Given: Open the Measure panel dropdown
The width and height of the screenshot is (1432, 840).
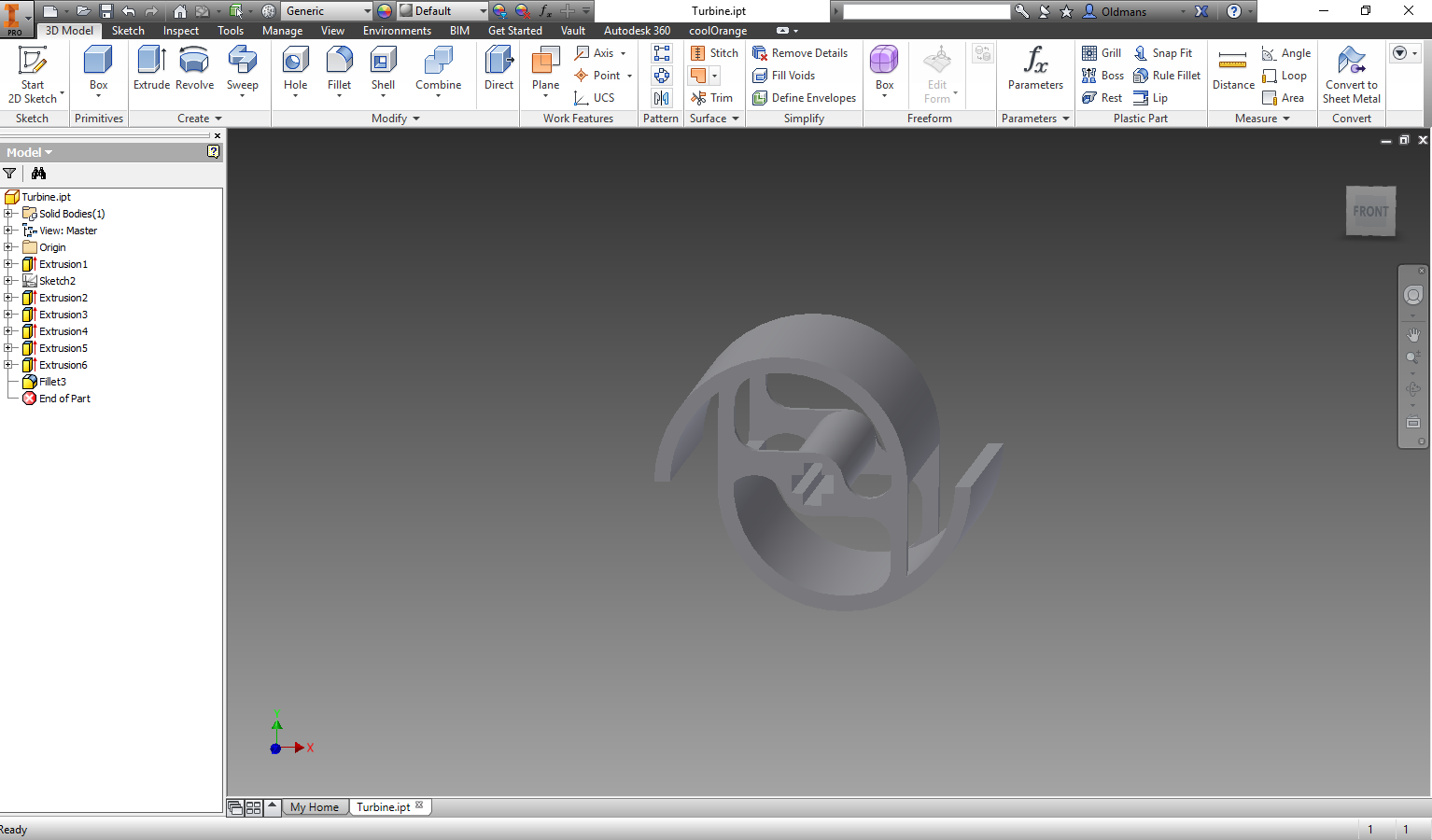Looking at the screenshot, I should tap(1262, 119).
